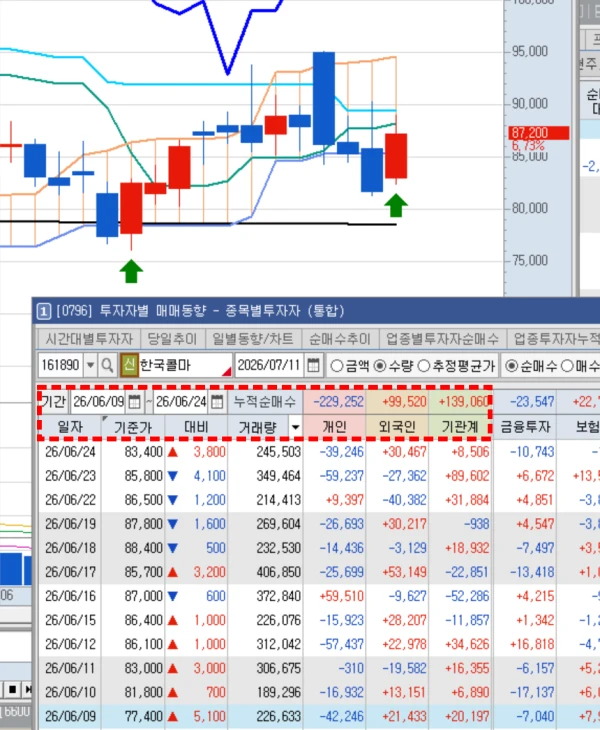This screenshot has height=730, width=600.
Task: Click 개인 value +59,510
Action: click(341, 596)
